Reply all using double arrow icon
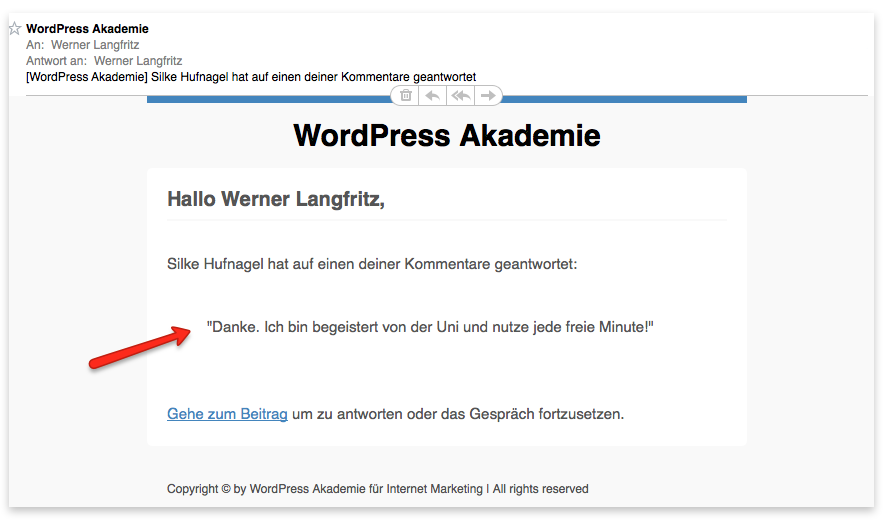The image size is (883, 521). coord(461,96)
